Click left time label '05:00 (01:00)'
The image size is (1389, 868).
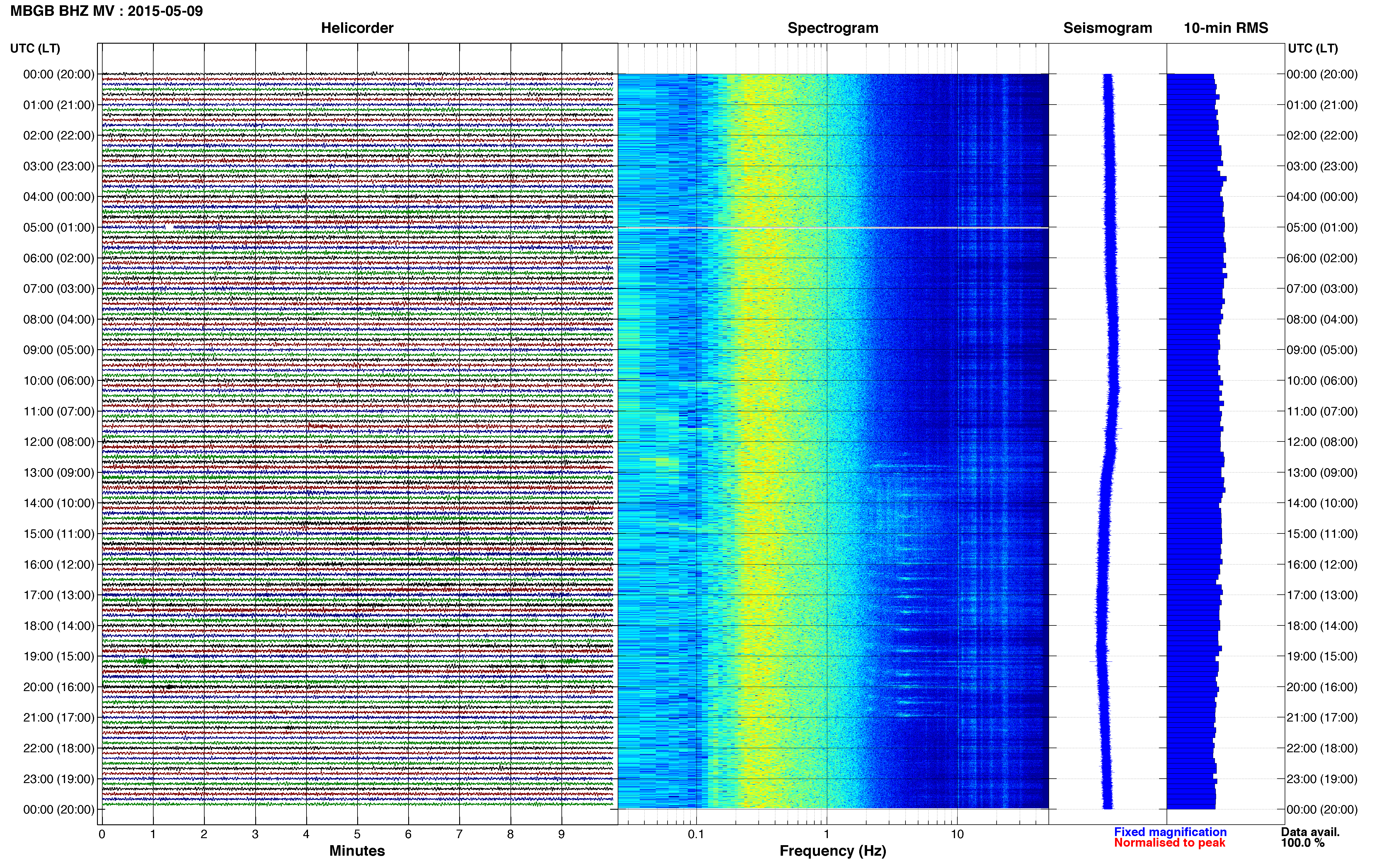pos(59,227)
